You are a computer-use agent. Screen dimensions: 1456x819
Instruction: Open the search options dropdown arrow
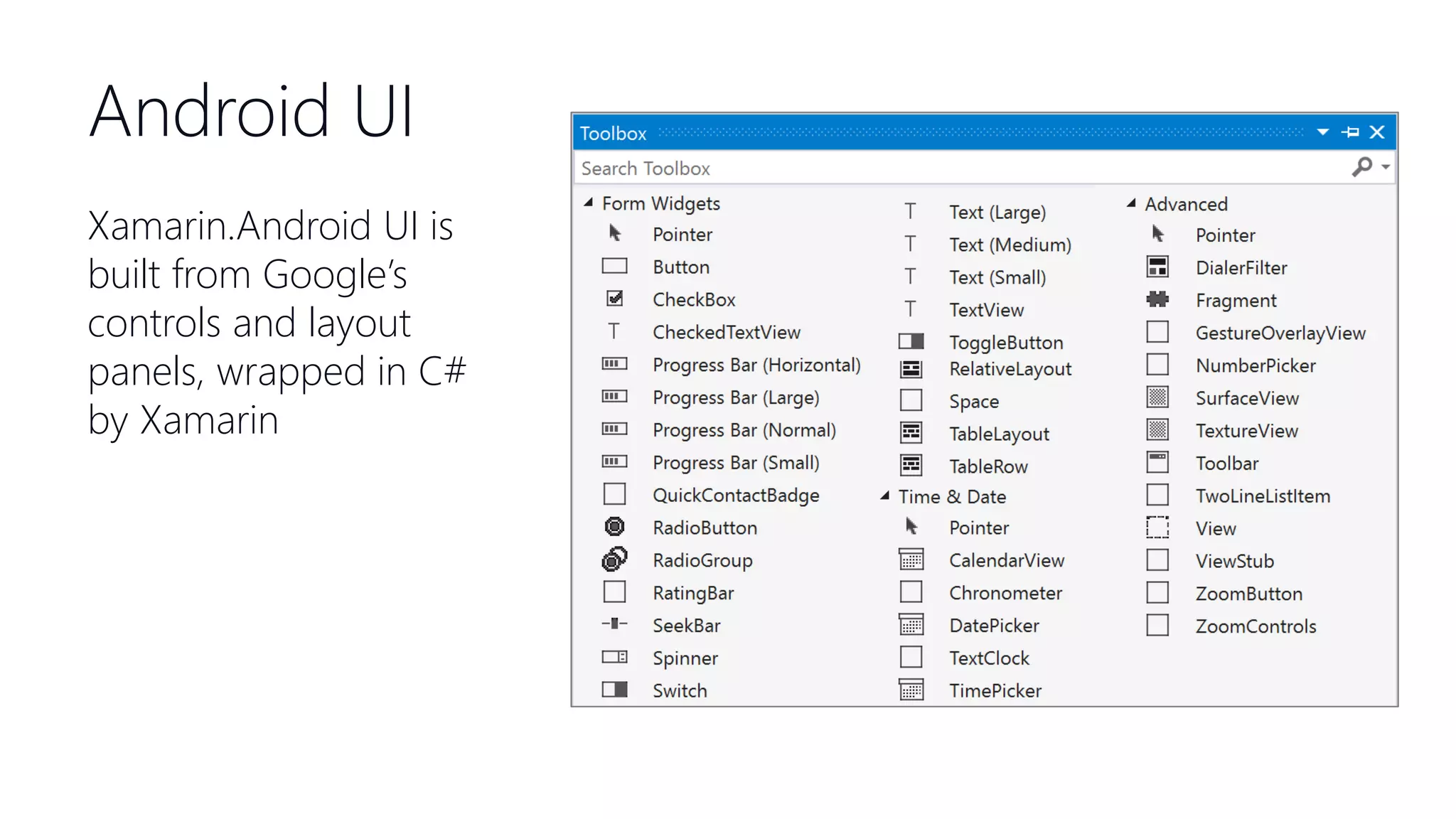(1386, 167)
